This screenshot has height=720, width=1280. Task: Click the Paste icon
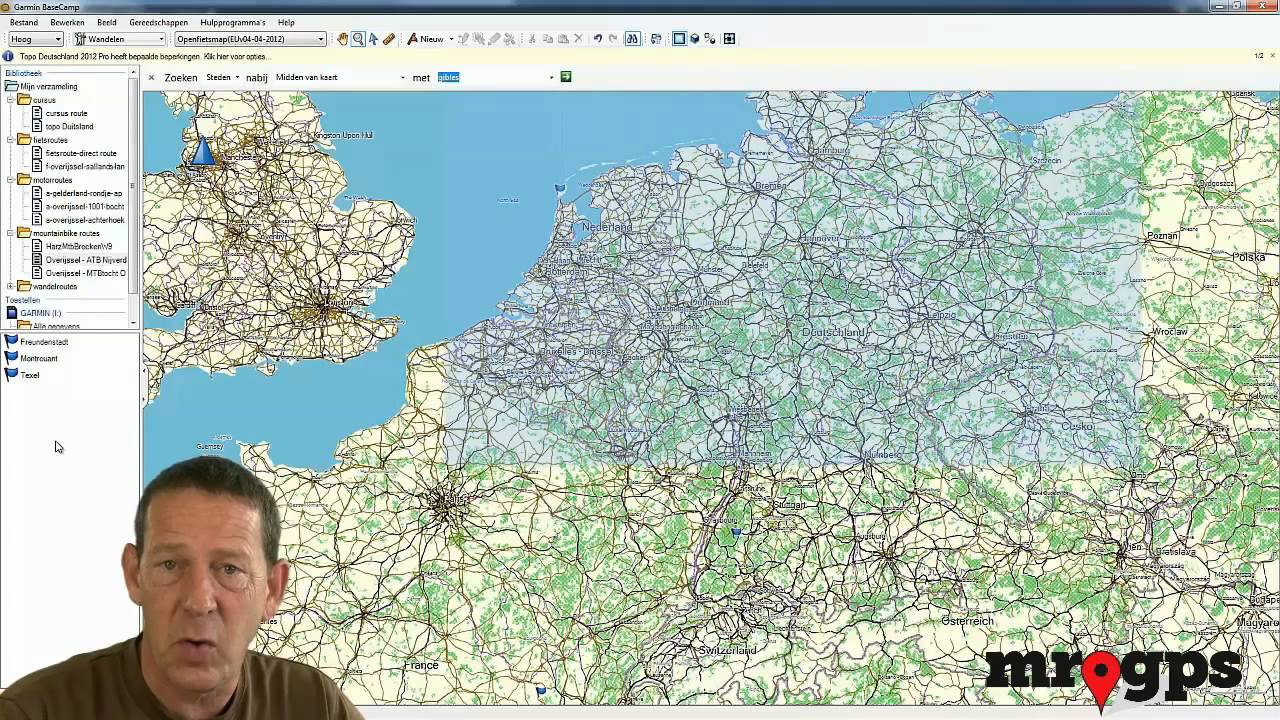pos(563,39)
